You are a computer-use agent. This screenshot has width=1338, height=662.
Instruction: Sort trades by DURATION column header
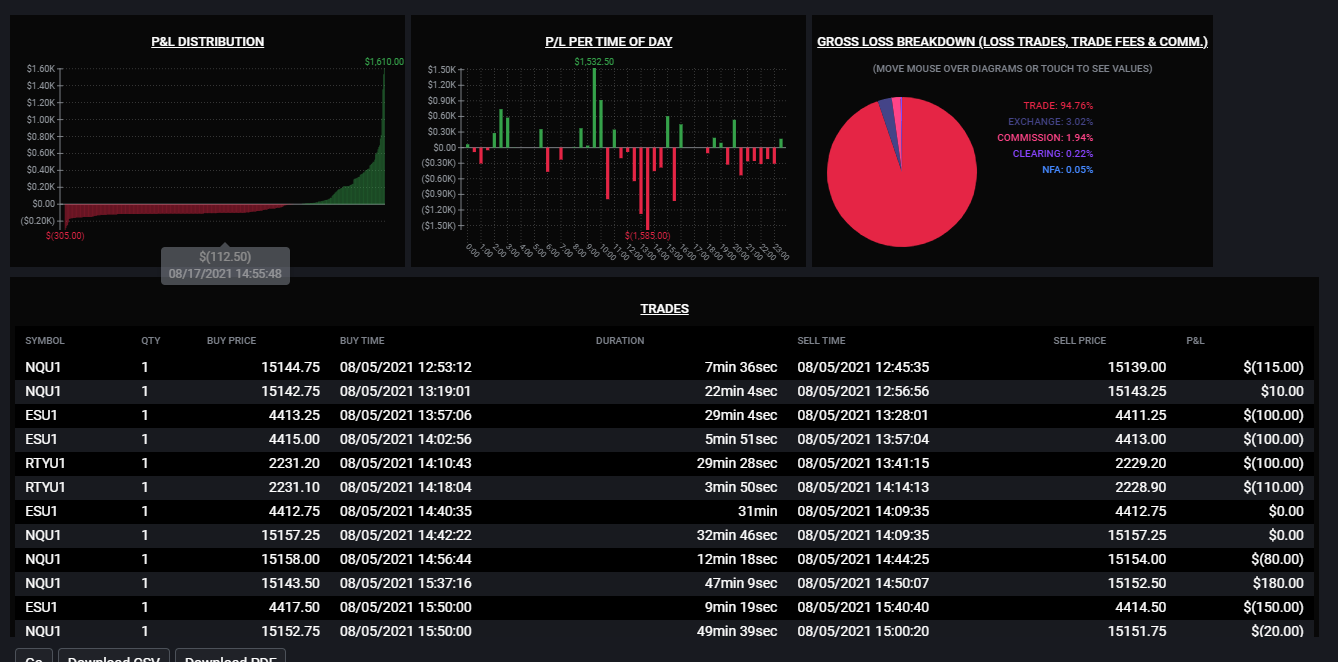click(620, 341)
